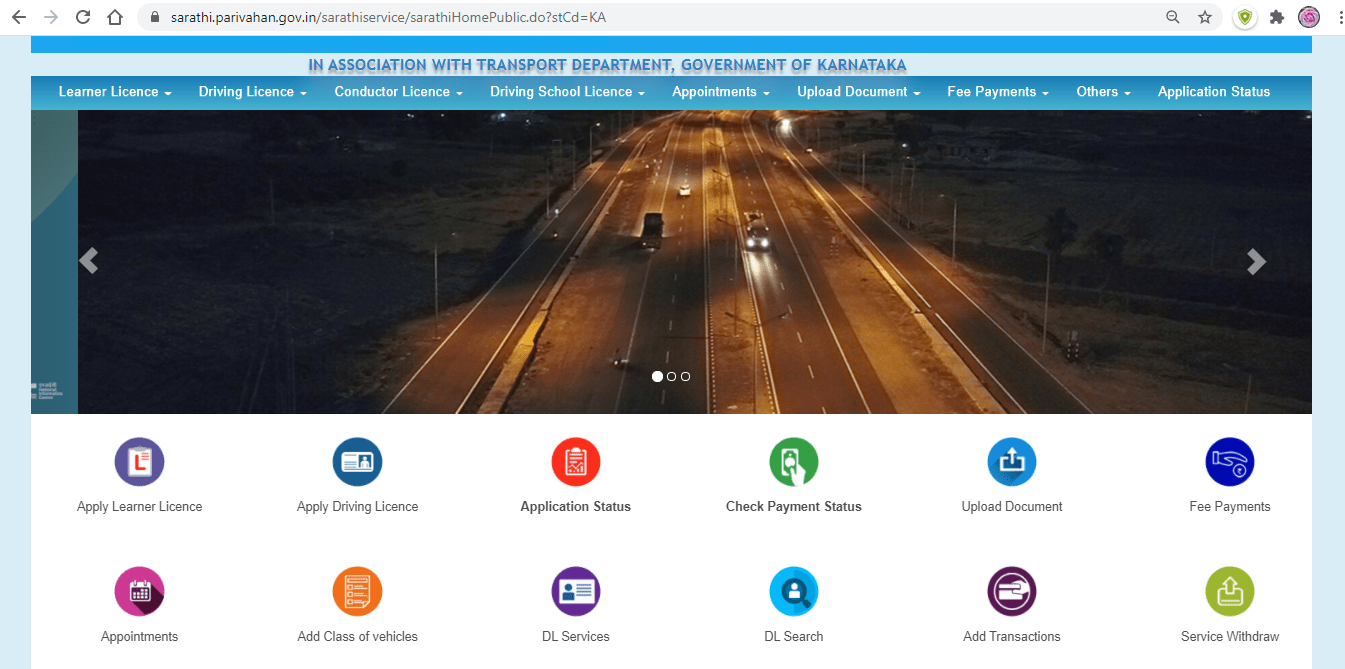The image size is (1345, 669).
Task: Expand the Fee Payments navbar dropdown
Action: pos(998,92)
